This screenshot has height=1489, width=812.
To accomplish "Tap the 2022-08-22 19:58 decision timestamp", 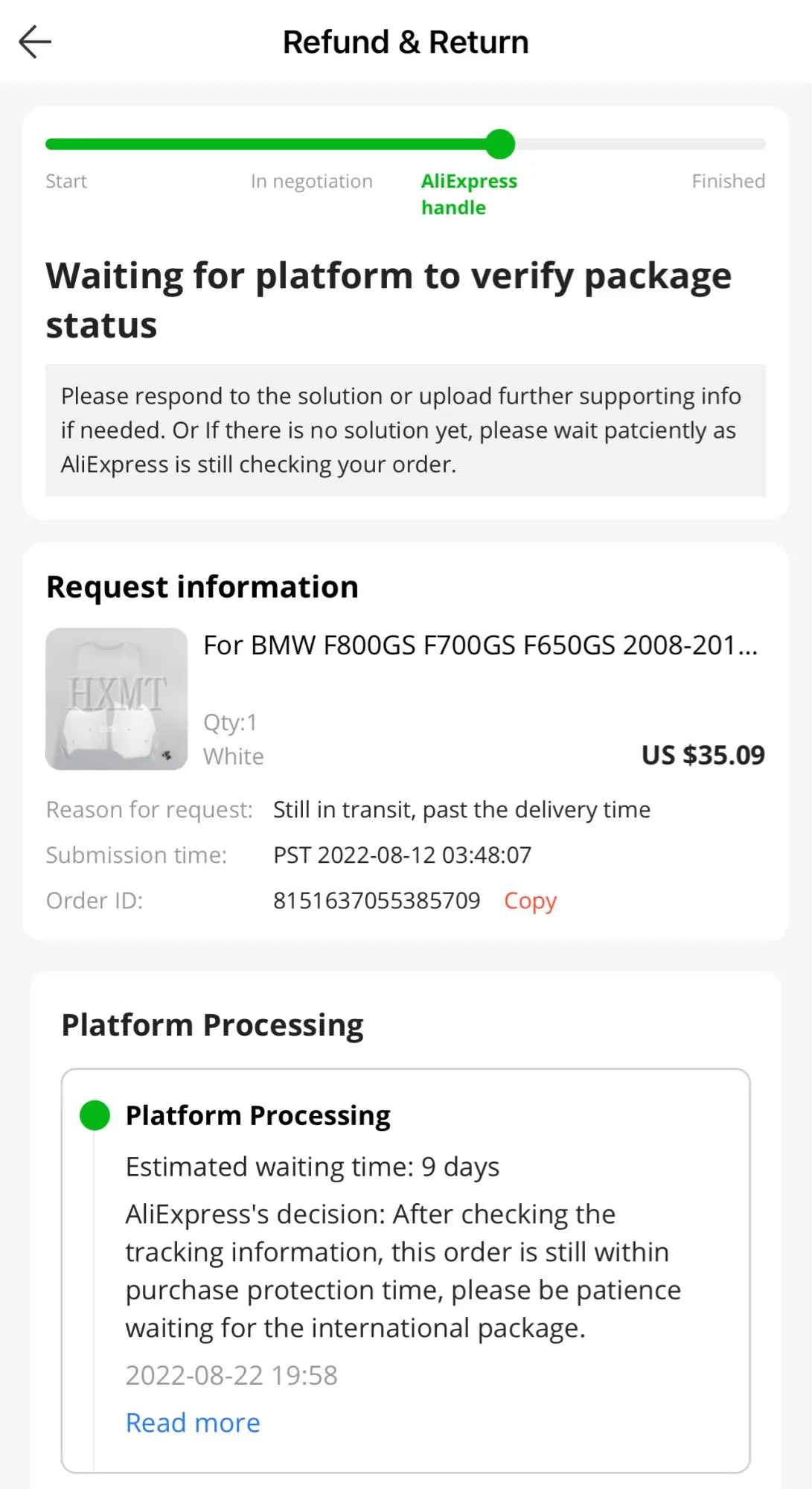I will click(x=231, y=1375).
